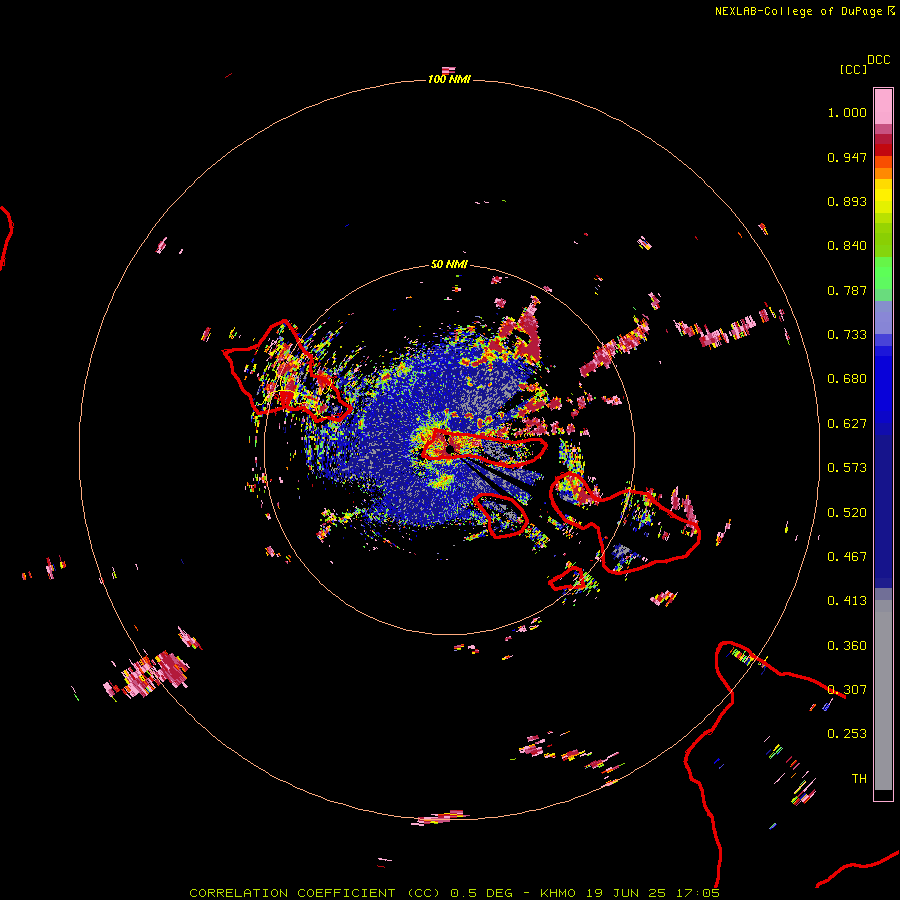This screenshot has height=900, width=900.
Task: Click the 0.253 legend value
Action: tap(847, 734)
